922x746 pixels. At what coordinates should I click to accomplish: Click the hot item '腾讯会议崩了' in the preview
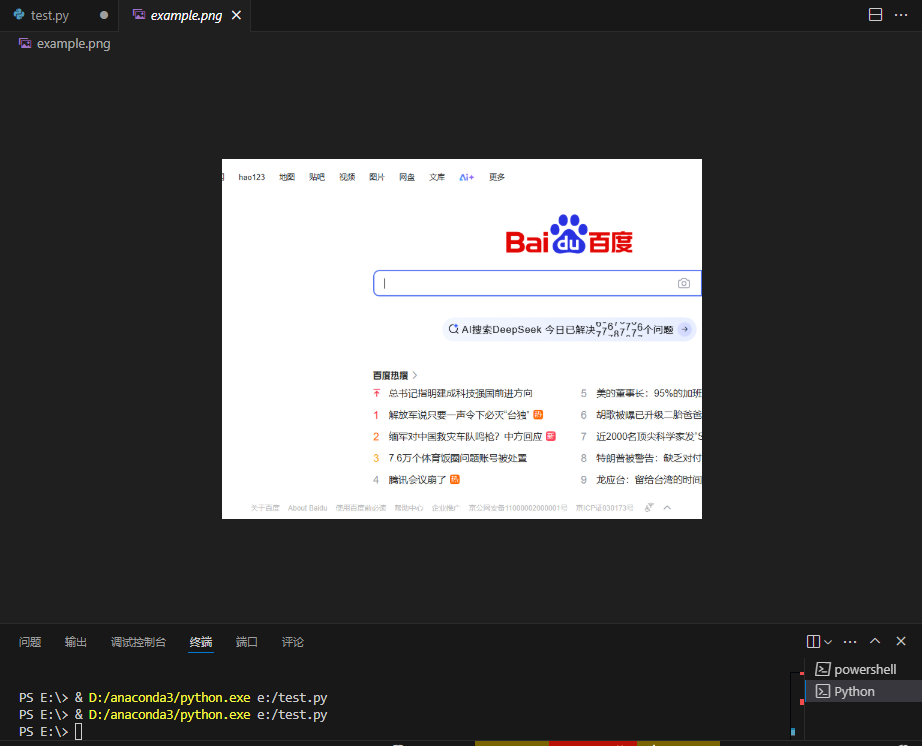pyautogui.click(x=417, y=480)
